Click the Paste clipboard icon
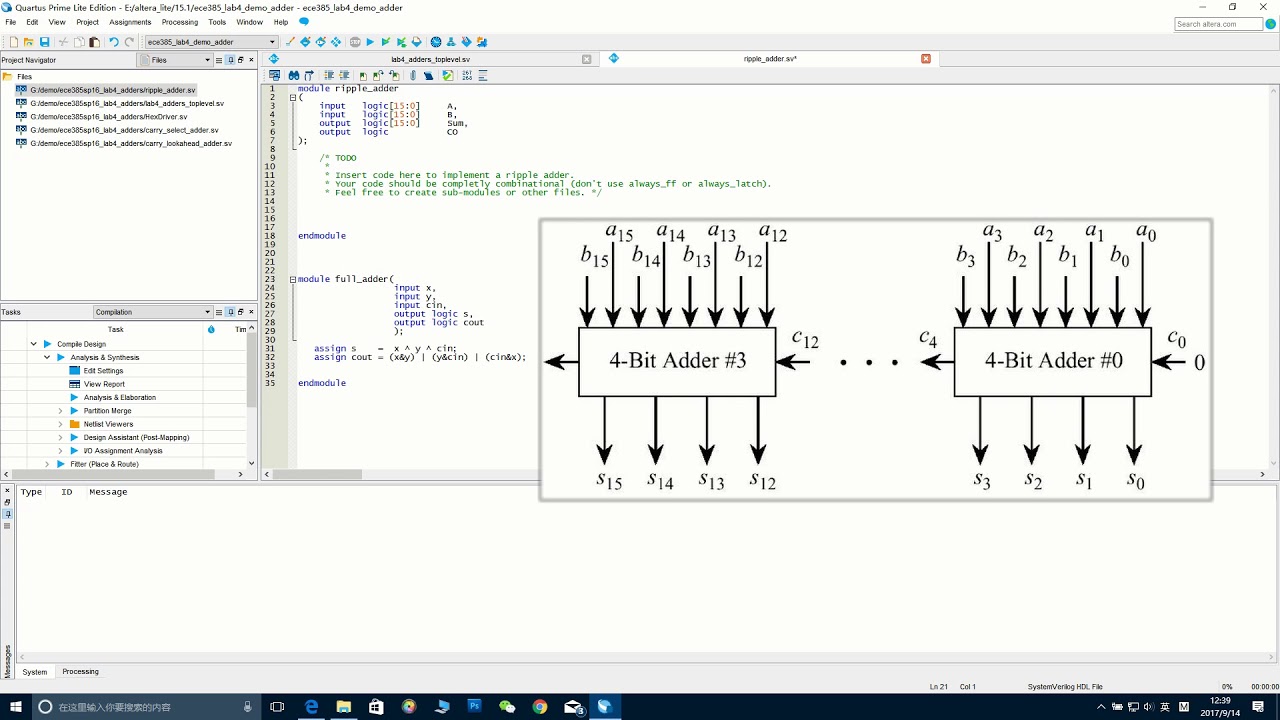The height and width of the screenshot is (720, 1280). click(94, 42)
